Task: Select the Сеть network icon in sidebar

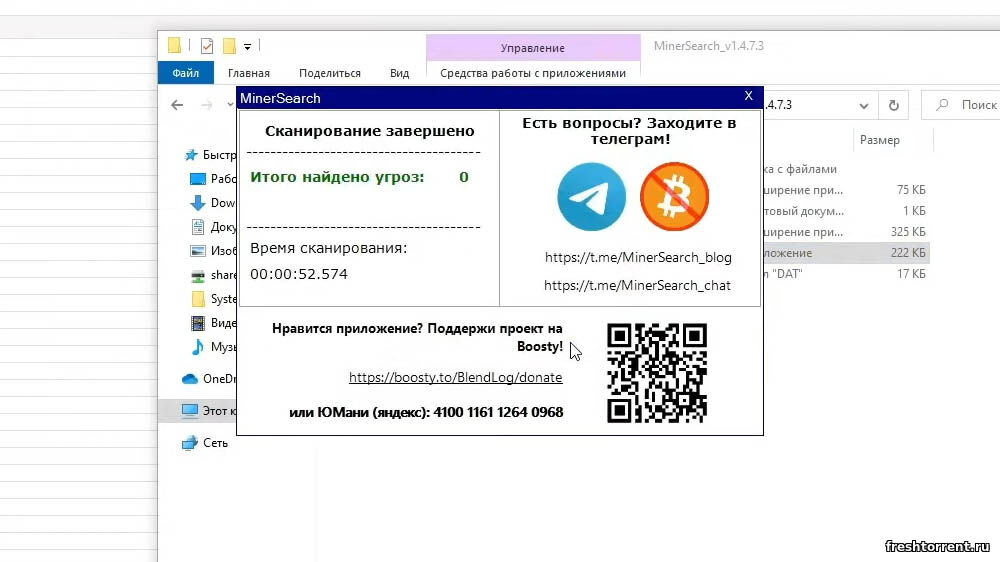Action: [x=190, y=443]
